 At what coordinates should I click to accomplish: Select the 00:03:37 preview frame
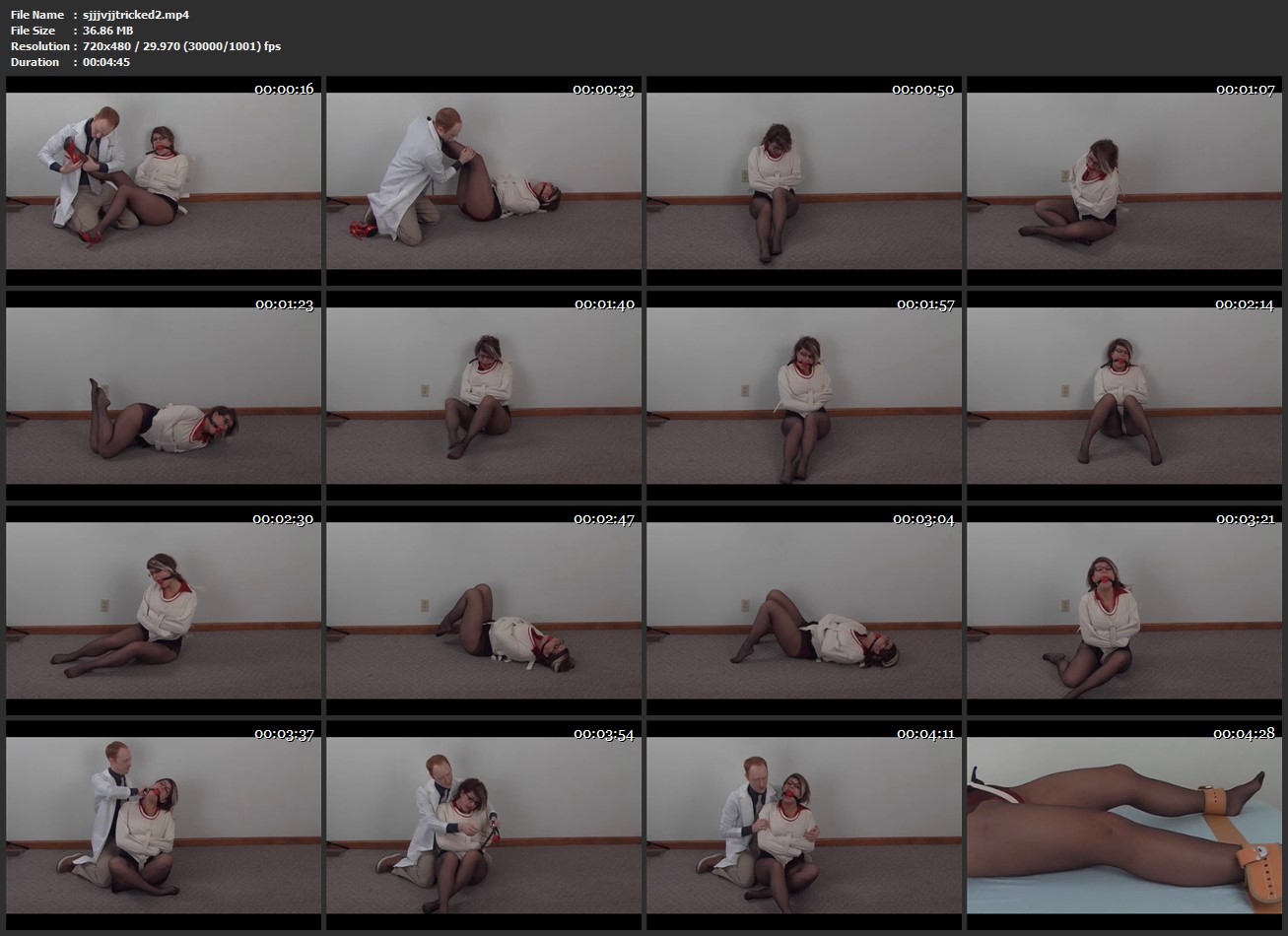pyautogui.click(x=164, y=825)
